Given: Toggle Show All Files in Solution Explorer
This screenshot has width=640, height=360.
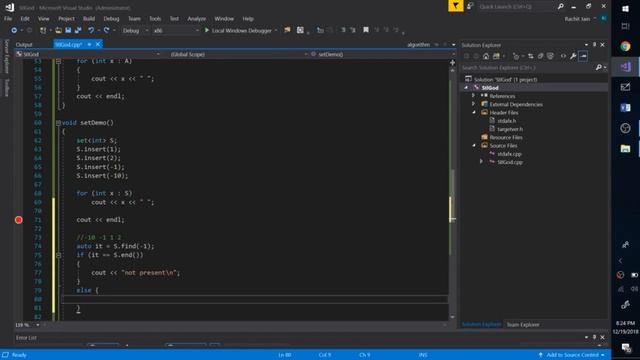Looking at the screenshot, I should [x=550, y=56].
